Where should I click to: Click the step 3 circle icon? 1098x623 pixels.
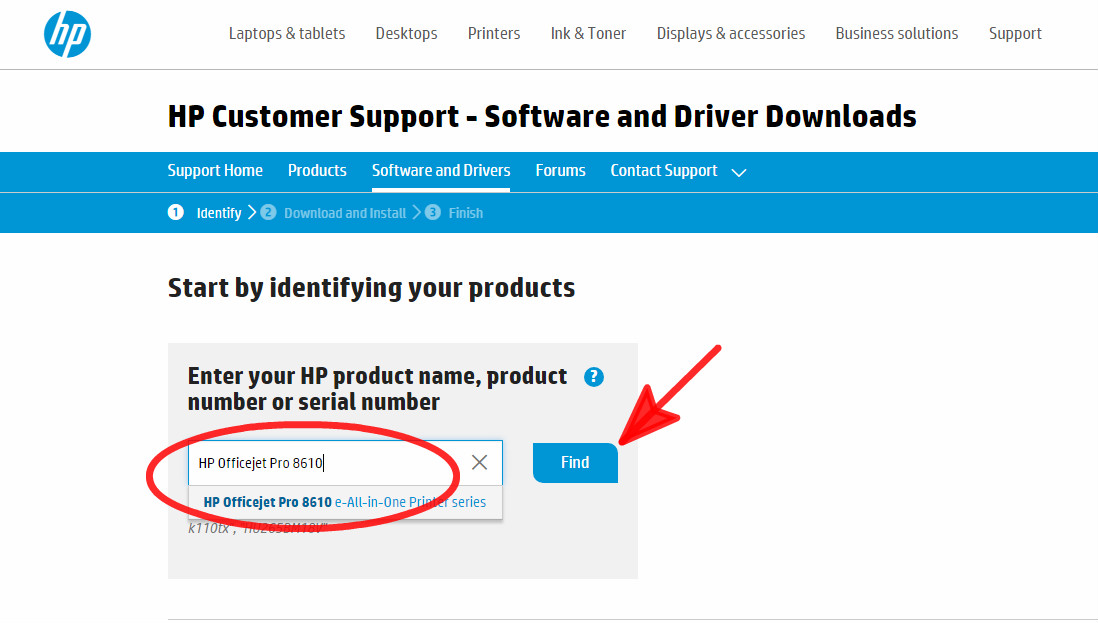(x=433, y=212)
